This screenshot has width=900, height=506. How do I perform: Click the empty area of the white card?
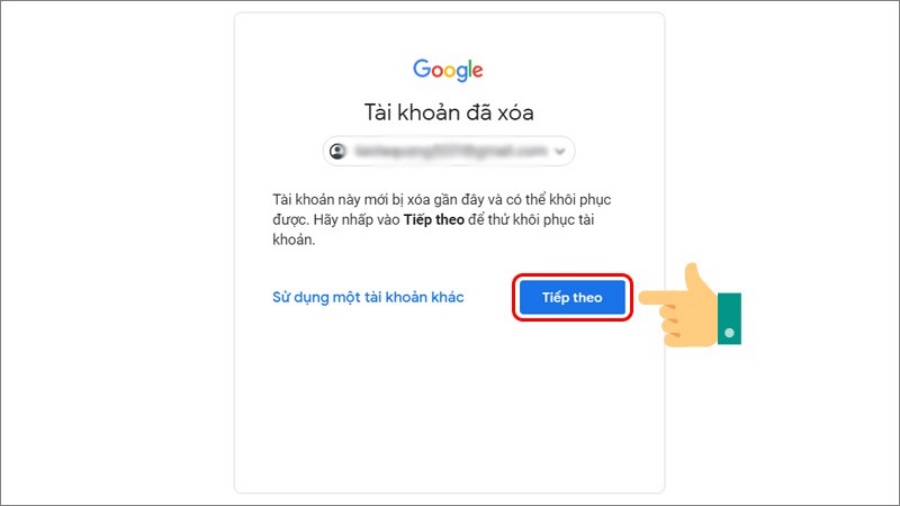449,413
